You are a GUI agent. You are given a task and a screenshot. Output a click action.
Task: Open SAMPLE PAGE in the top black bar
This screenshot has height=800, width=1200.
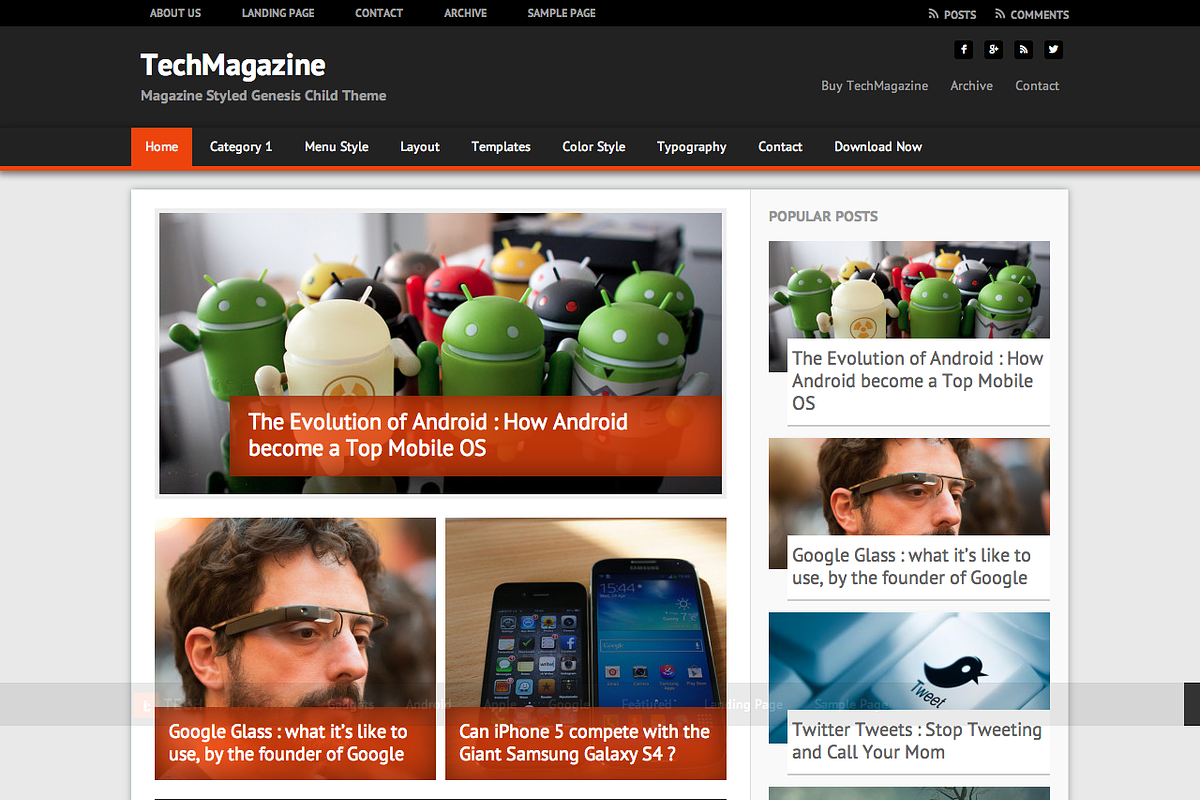pos(562,13)
